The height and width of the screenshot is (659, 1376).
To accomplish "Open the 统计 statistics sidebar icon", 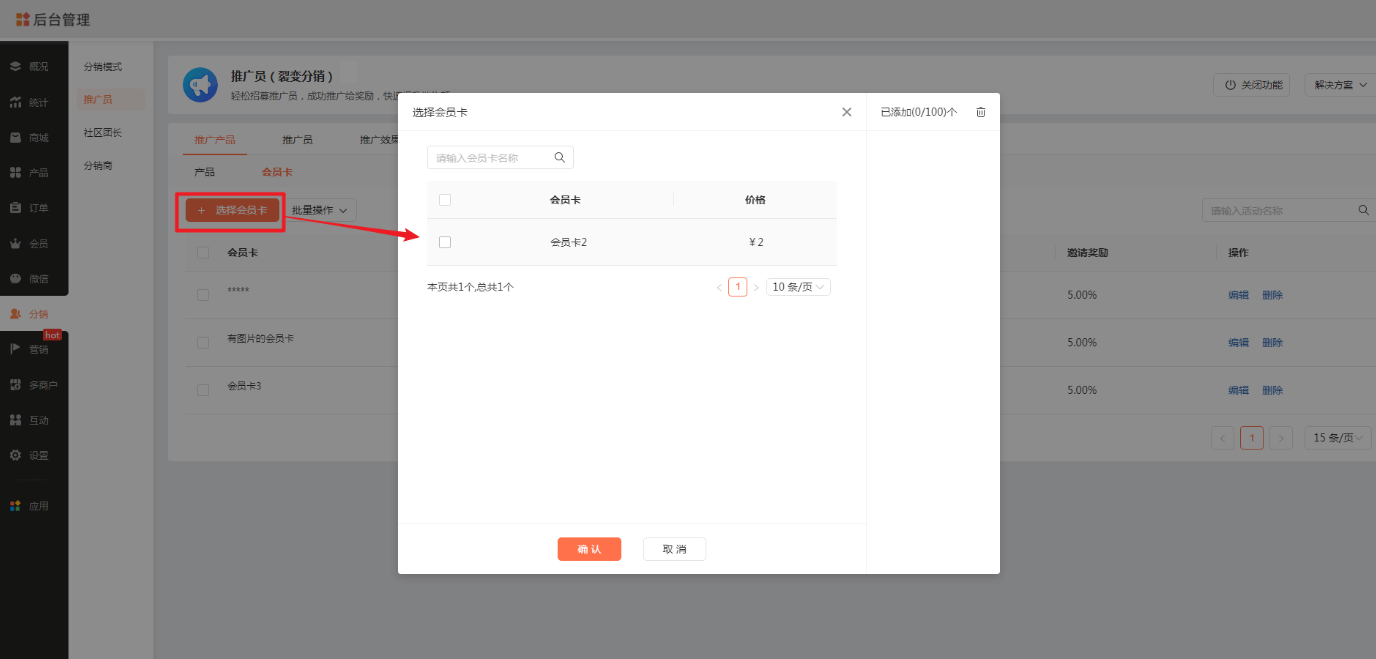I will pos(16,102).
